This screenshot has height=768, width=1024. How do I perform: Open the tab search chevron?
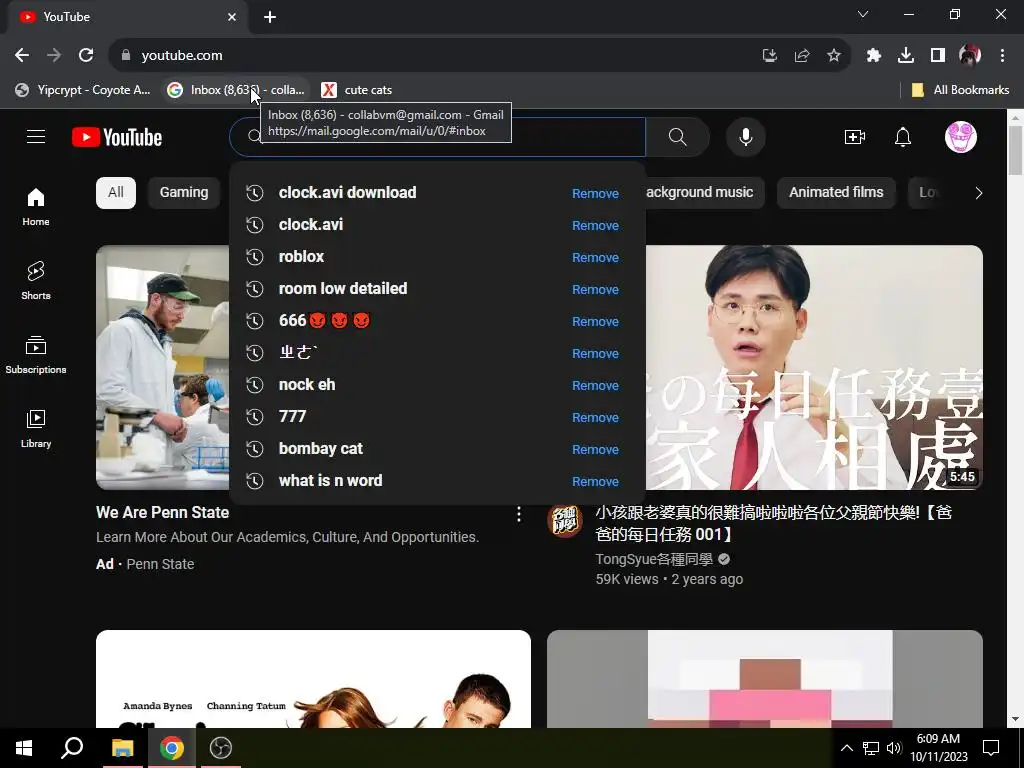(x=863, y=14)
